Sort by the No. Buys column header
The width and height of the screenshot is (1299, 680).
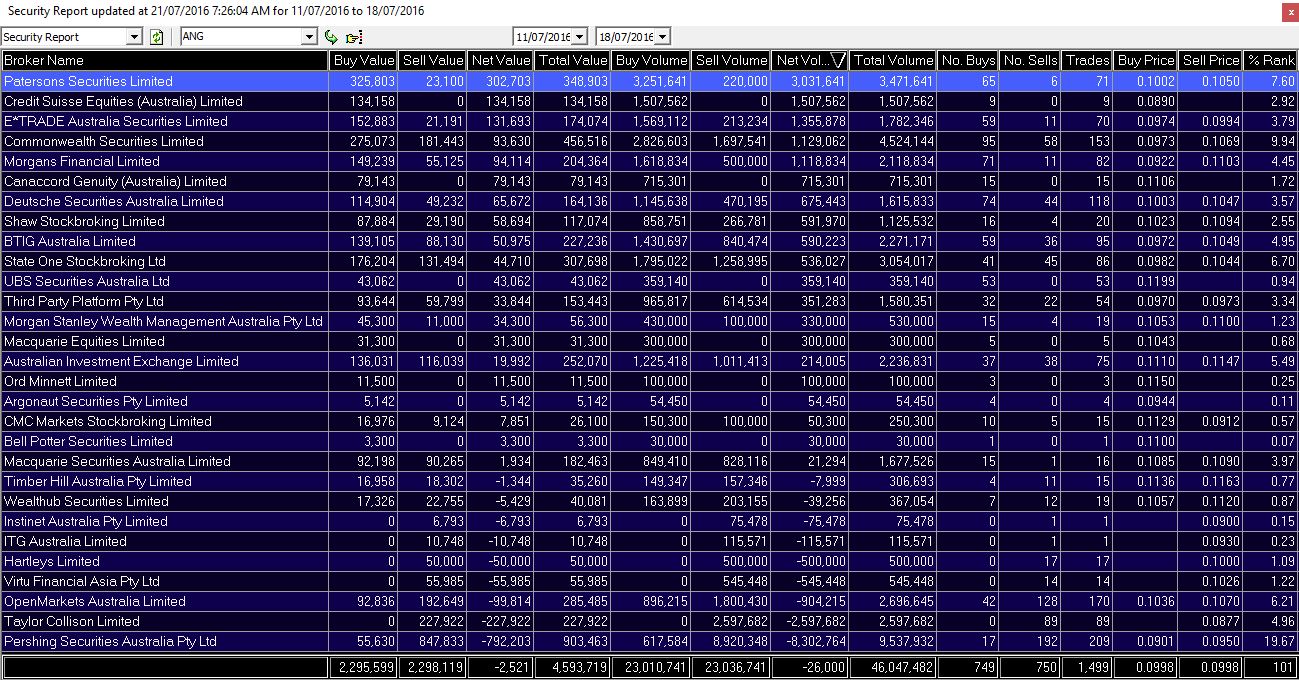click(968, 61)
